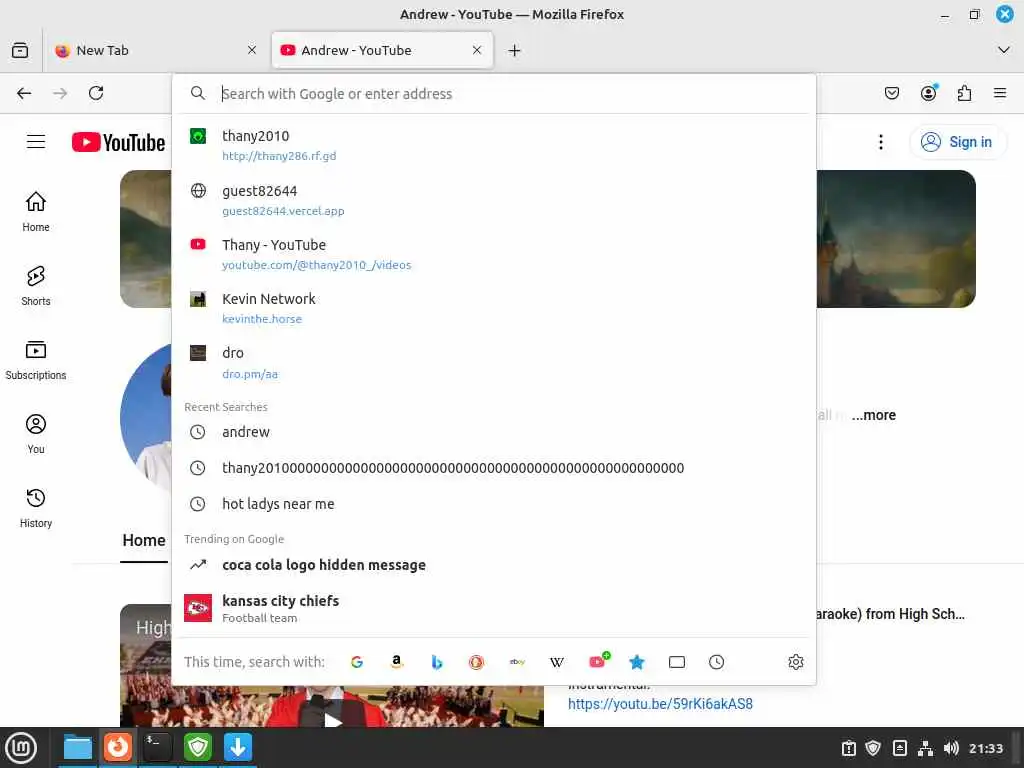This screenshot has height=768, width=1024.
Task: Open Subscriptions in YouTube sidebar
Action: click(x=36, y=360)
